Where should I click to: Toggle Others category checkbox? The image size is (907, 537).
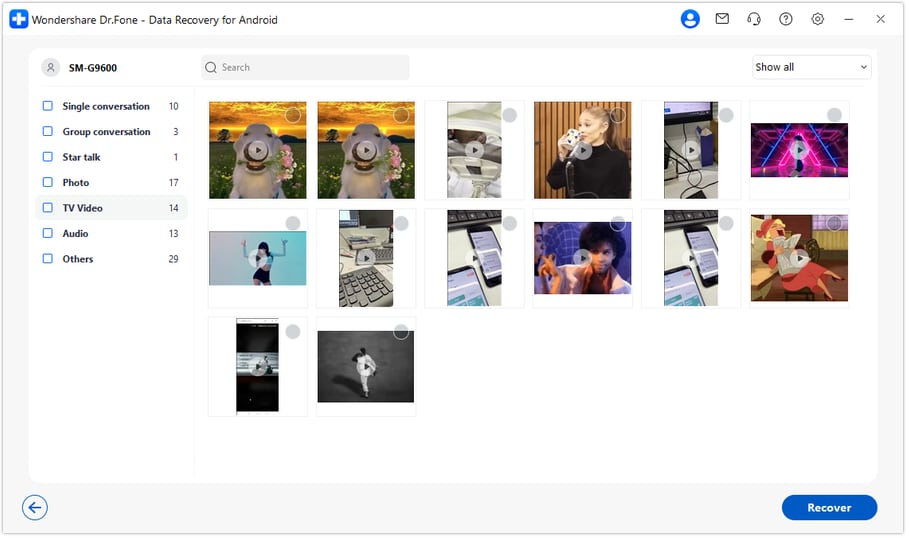pos(47,259)
